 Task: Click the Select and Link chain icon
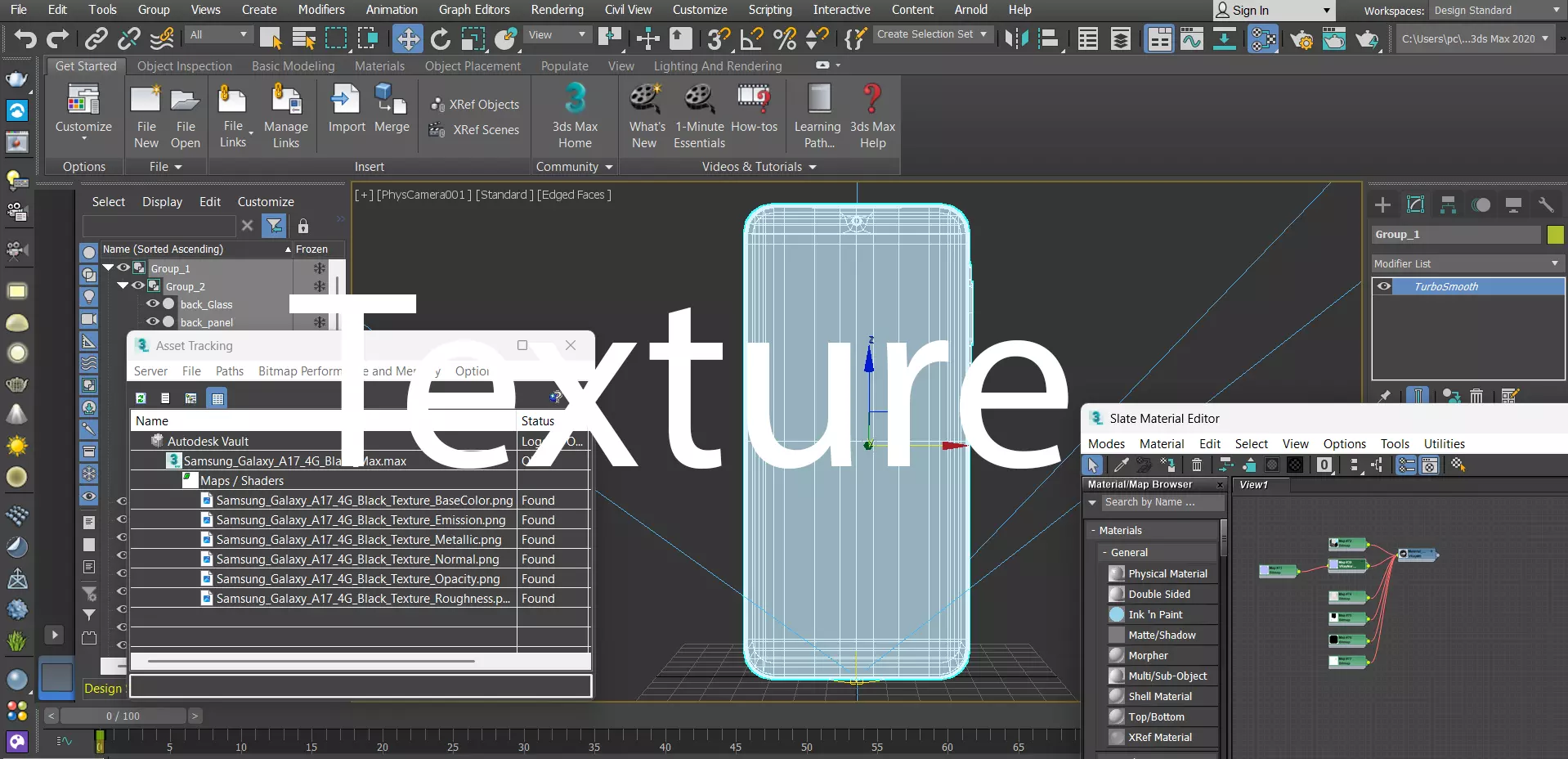coord(96,38)
